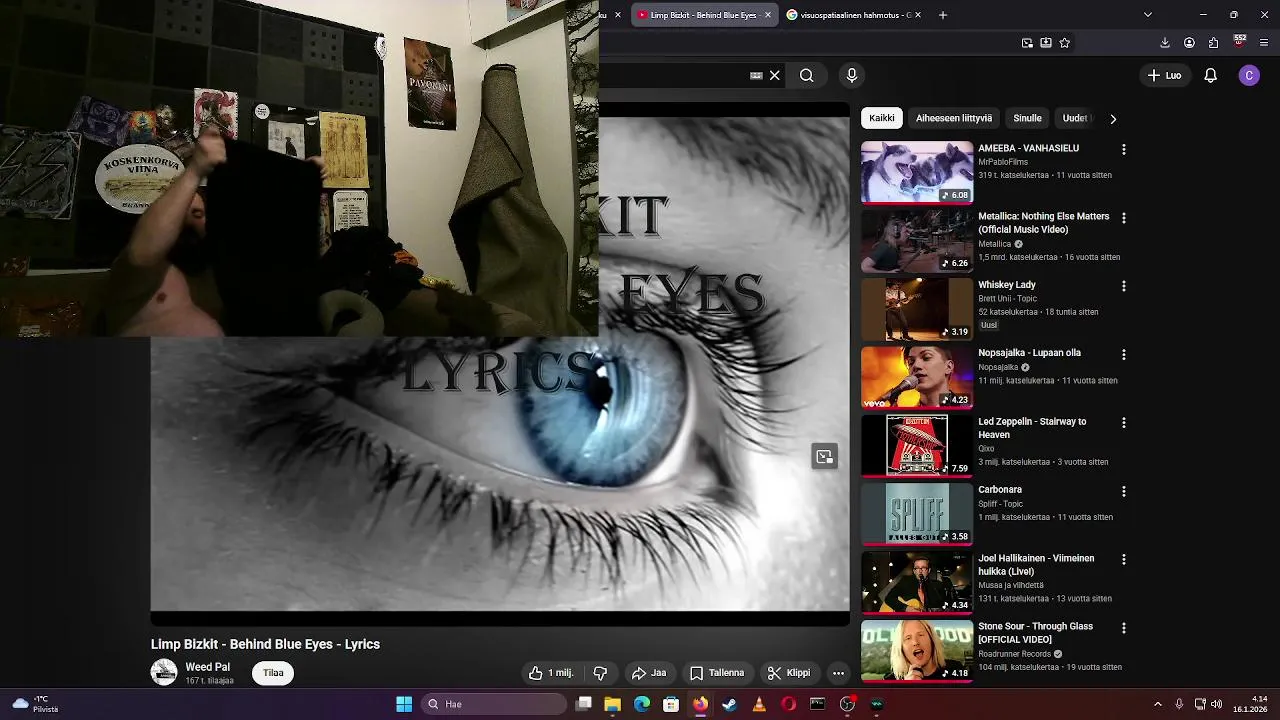Open options for Stairway to Heaven video
1280x720 pixels.
[1123, 422]
